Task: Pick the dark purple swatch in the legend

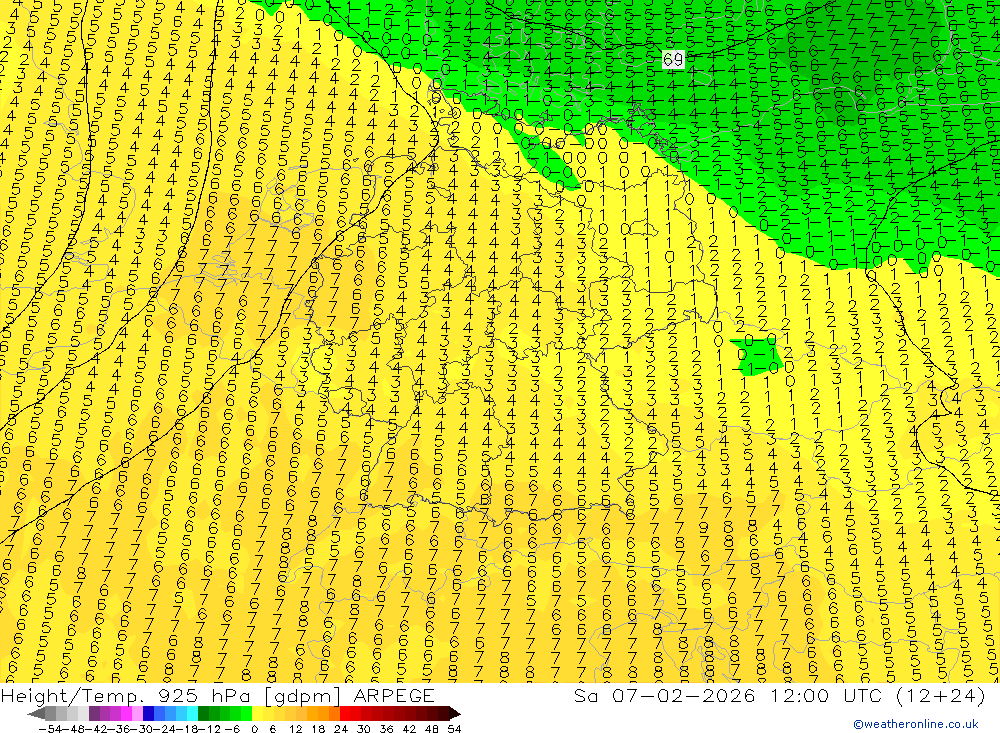Action: click(x=94, y=714)
